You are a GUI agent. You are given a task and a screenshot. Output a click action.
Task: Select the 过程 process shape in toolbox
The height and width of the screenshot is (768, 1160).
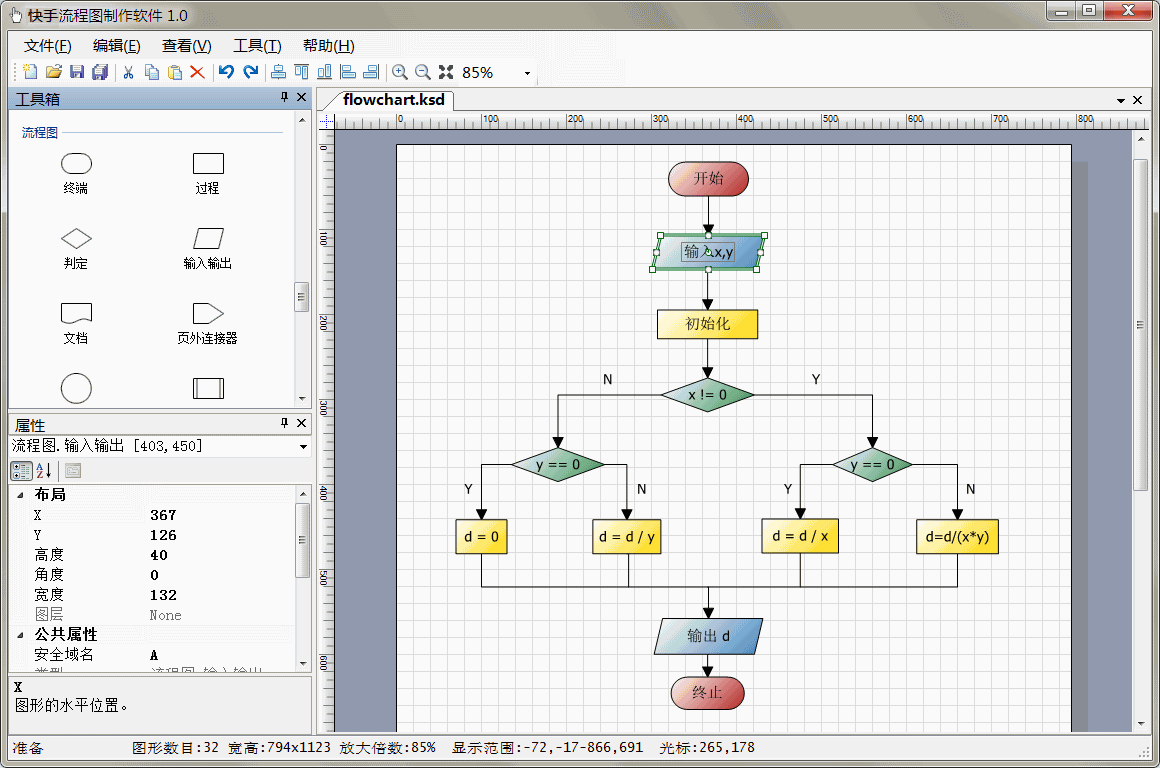208,173
